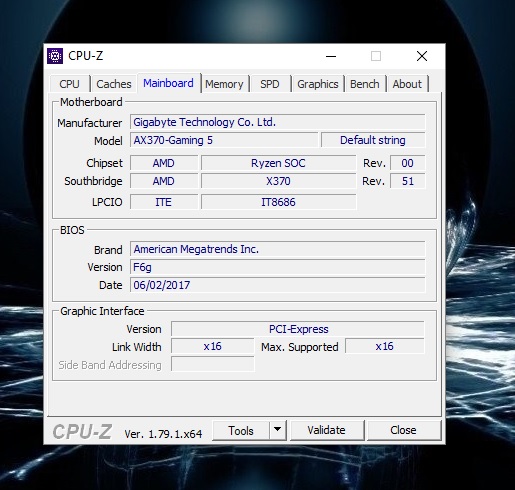The width and height of the screenshot is (515, 490).
Task: Open the Bench tab
Action: click(x=365, y=84)
